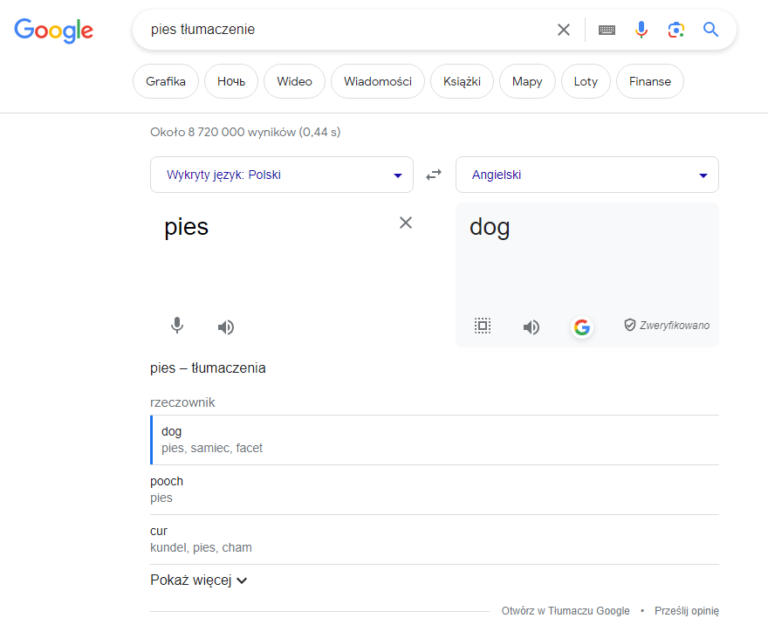Switch to the Finanse tab
This screenshot has height=632, width=768.
(x=650, y=81)
